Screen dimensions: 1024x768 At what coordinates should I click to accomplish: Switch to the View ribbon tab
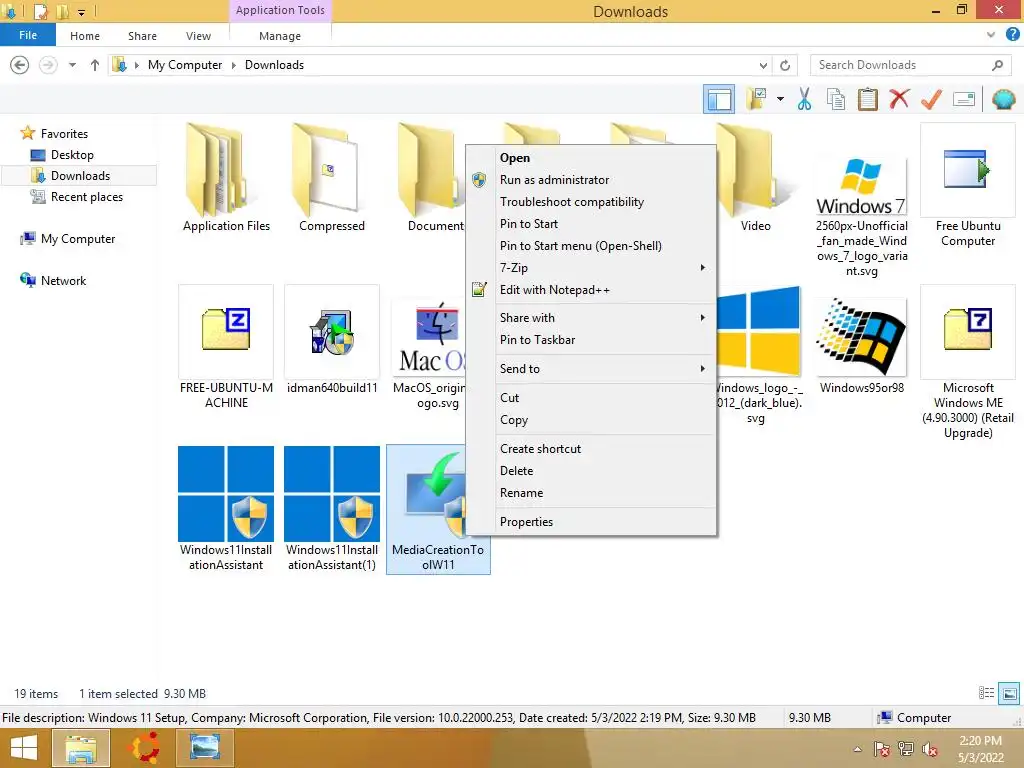click(x=198, y=36)
